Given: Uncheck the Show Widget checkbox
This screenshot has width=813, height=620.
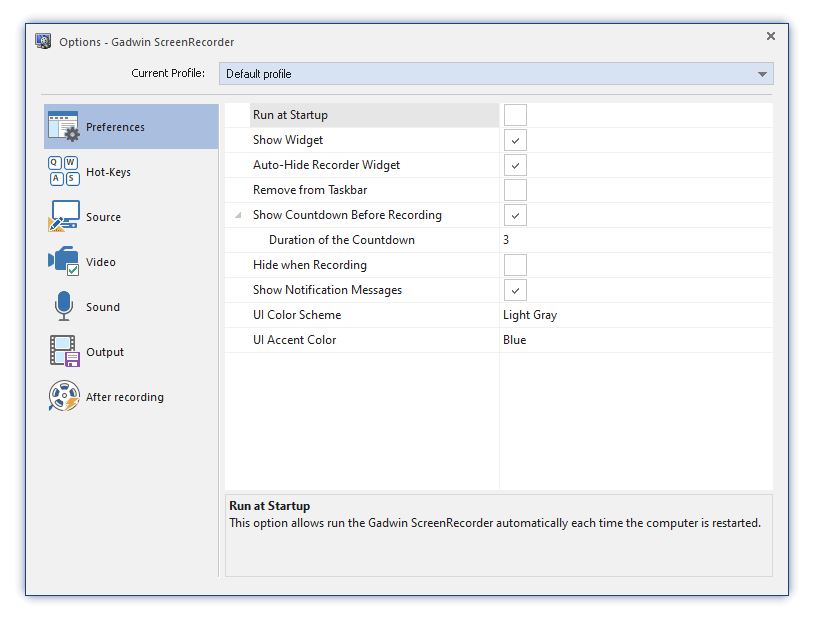Looking at the screenshot, I should (x=515, y=140).
